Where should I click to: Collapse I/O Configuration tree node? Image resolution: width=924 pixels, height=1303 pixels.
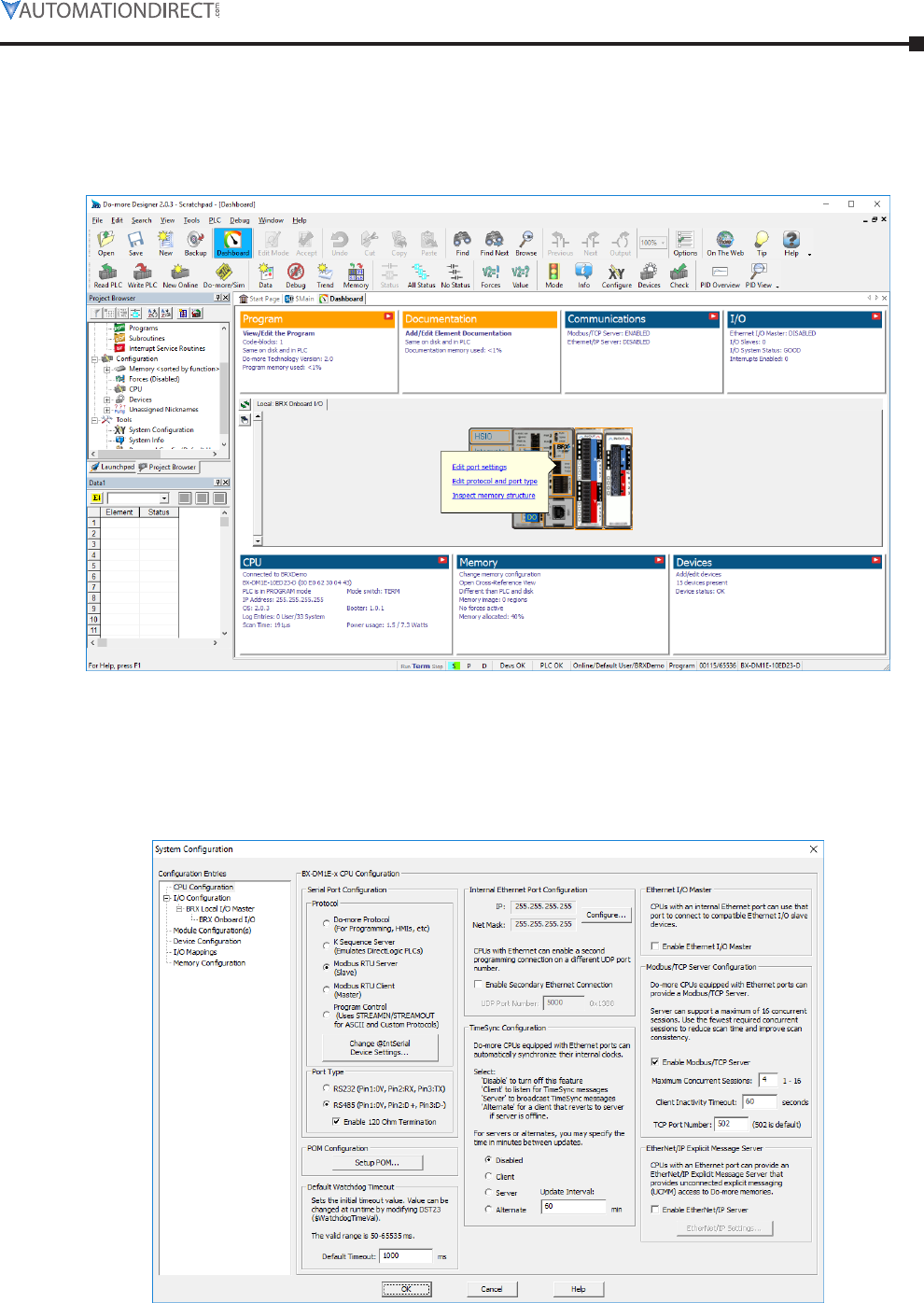(166, 898)
